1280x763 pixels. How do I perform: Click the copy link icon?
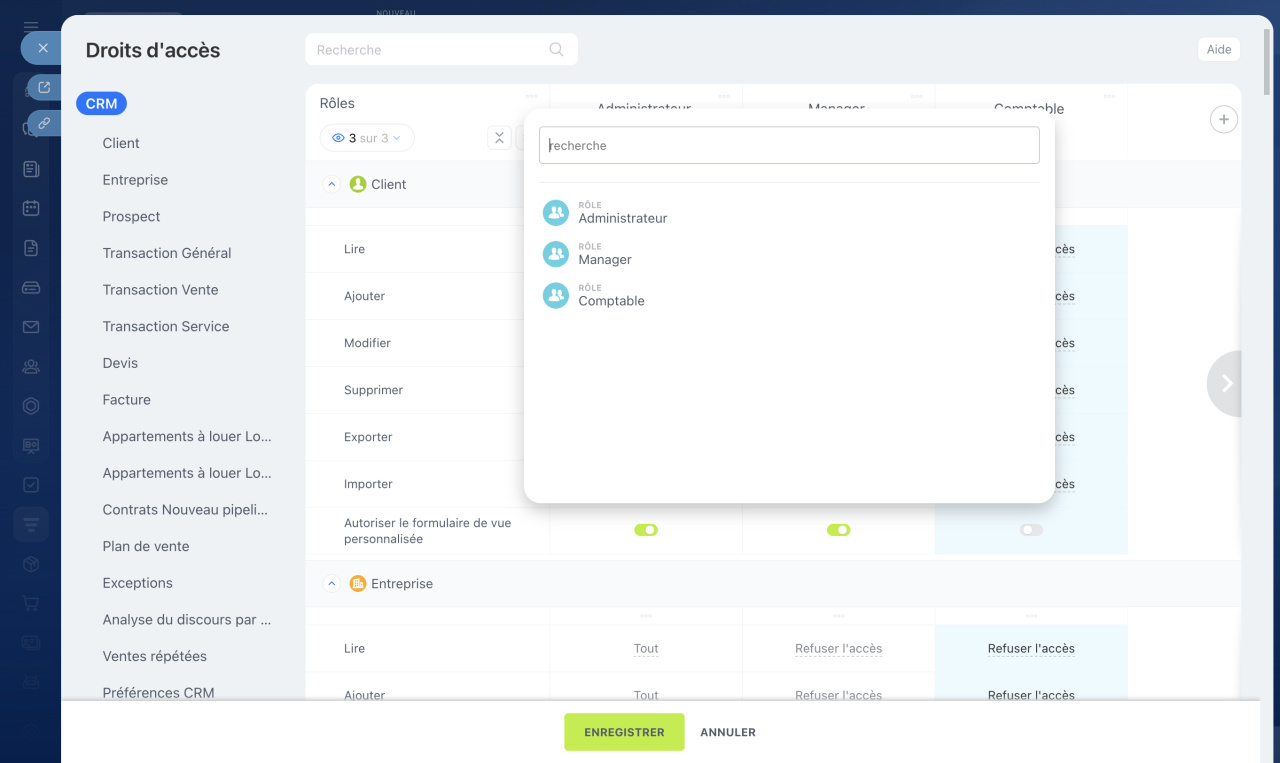(43, 123)
